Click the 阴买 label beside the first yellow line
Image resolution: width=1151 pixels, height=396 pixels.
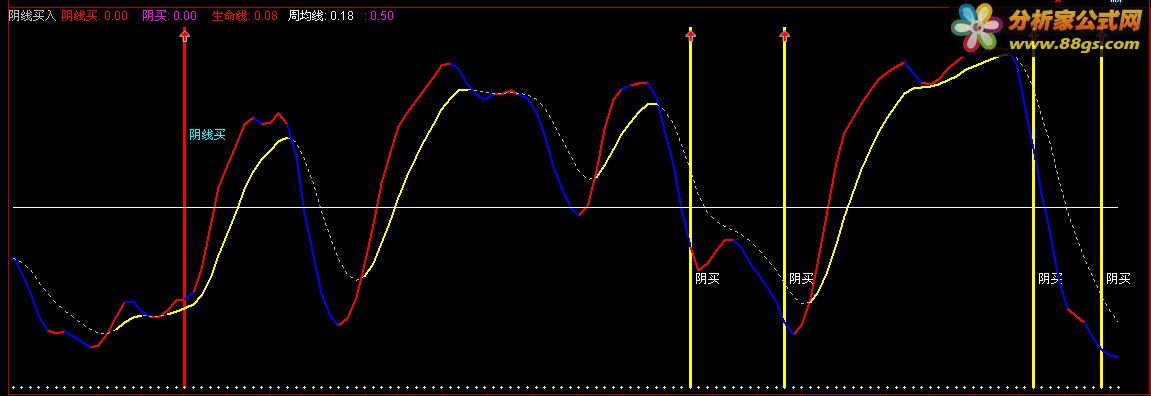[x=708, y=279]
